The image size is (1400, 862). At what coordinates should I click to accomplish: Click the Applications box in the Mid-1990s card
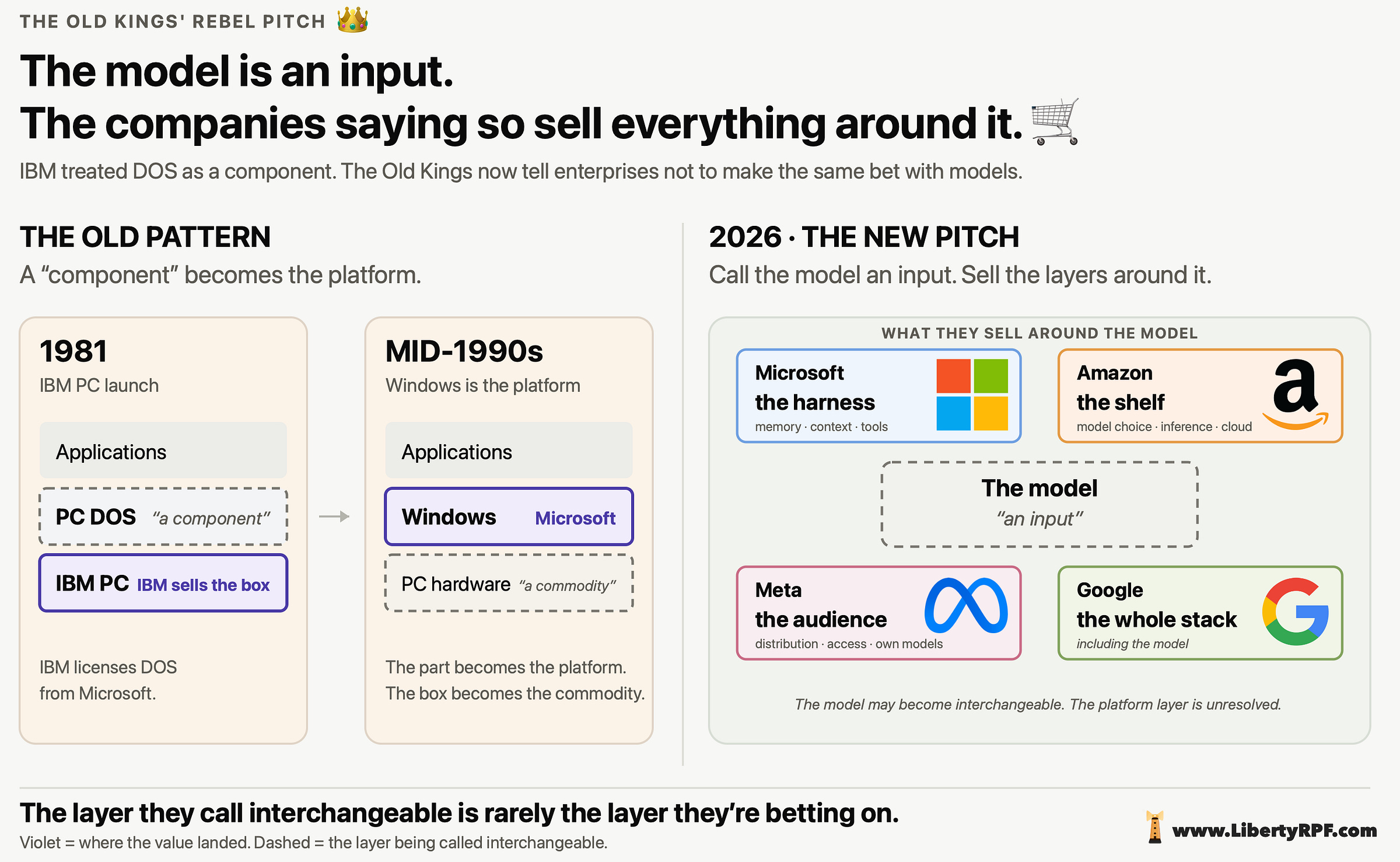click(x=509, y=451)
